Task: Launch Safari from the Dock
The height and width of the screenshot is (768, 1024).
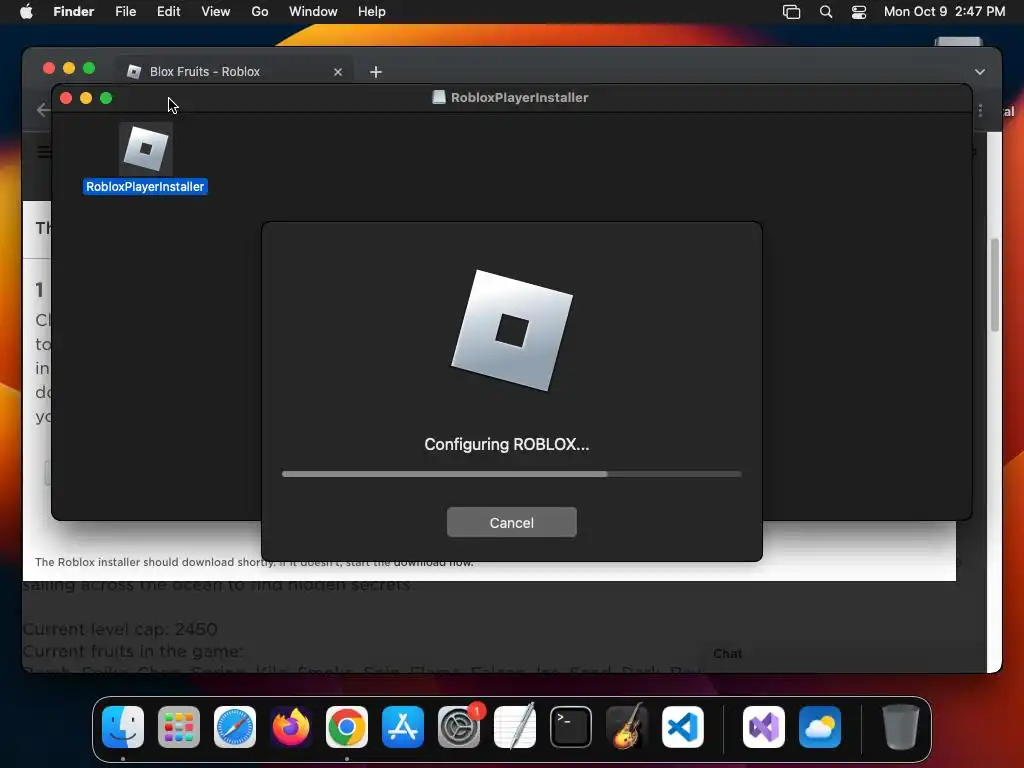Action: [235, 727]
